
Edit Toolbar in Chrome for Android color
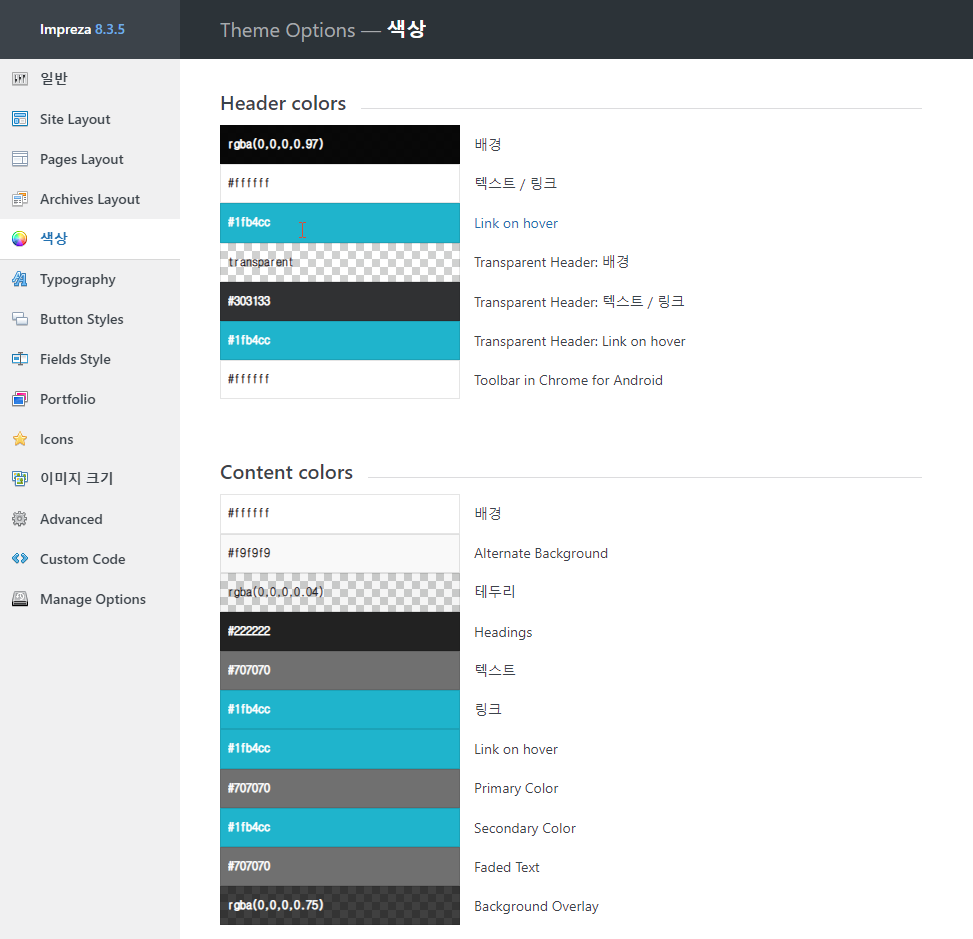(339, 379)
